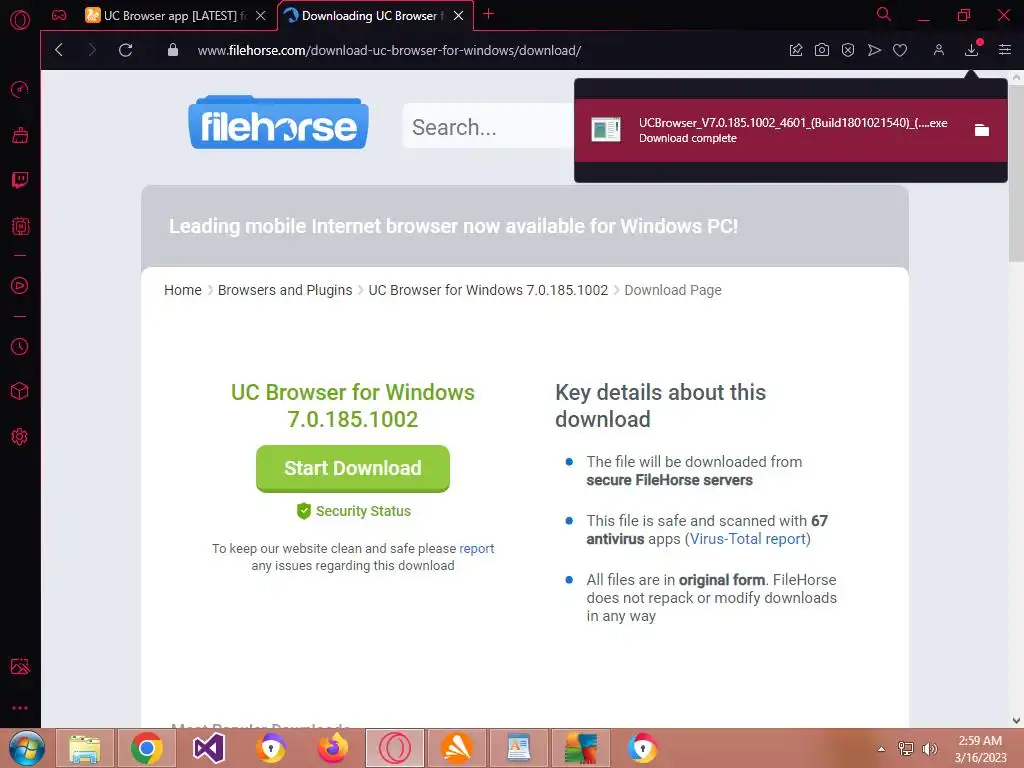The width and height of the screenshot is (1024, 768).
Task: Click the edit page icon in address bar
Action: [795, 50]
